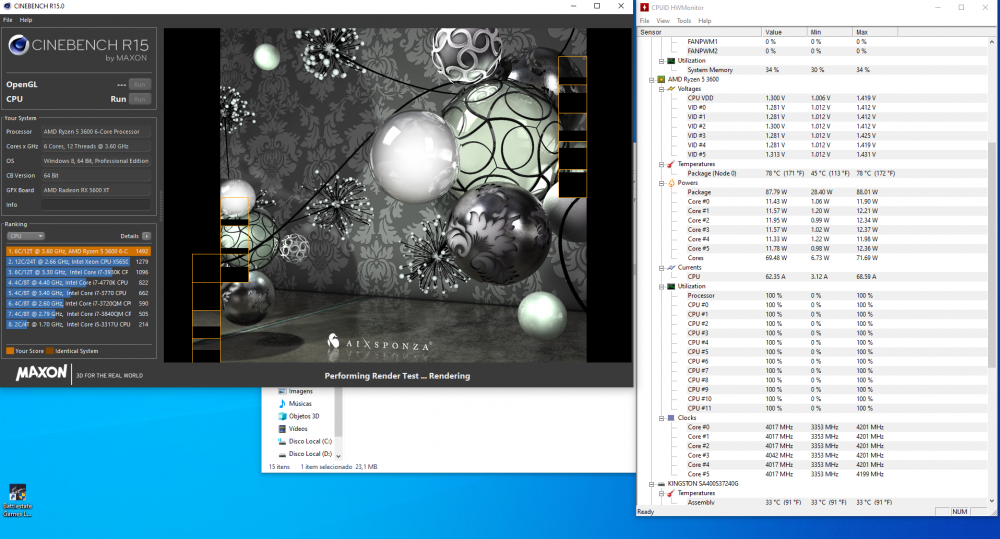This screenshot has width=1000, height=539.
Task: Collapse the Clocks tree node
Action: point(661,418)
